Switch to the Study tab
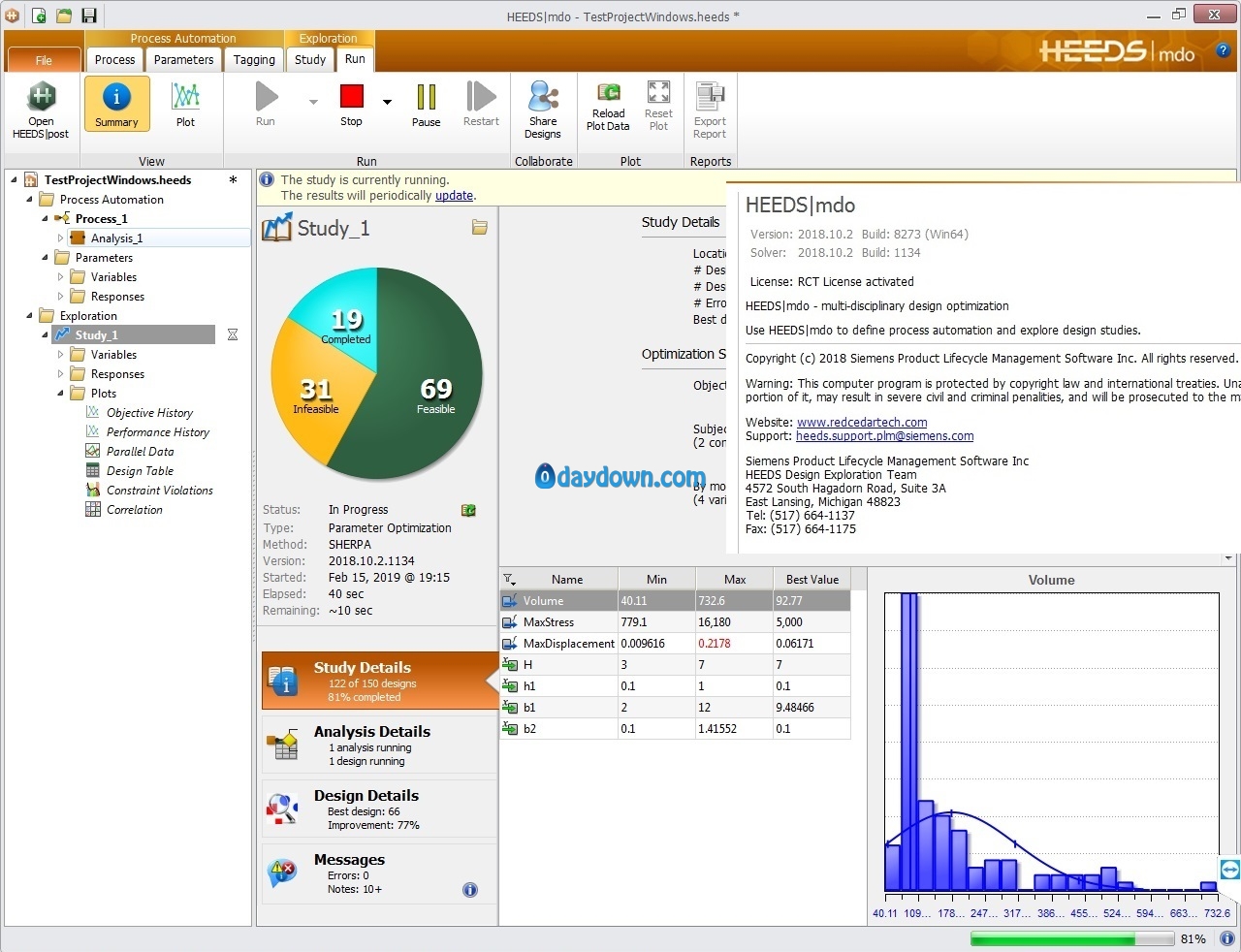This screenshot has height=952, width=1241. tap(310, 60)
